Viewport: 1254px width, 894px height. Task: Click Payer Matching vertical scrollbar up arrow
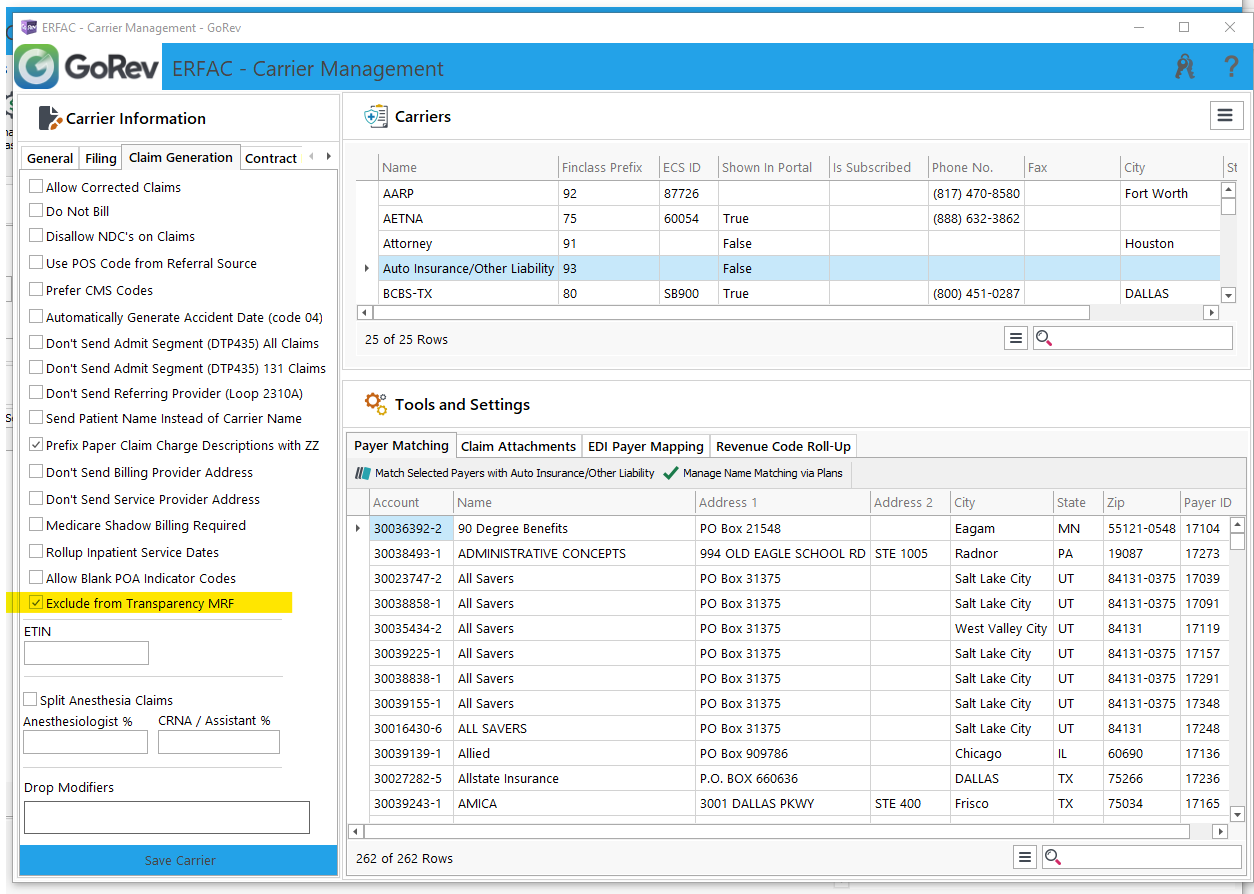click(1237, 525)
